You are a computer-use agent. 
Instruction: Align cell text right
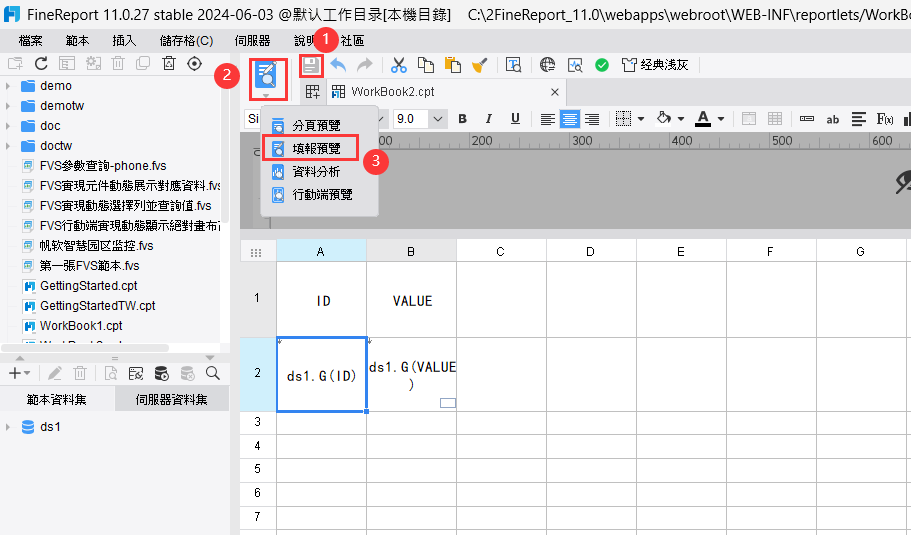pos(592,119)
